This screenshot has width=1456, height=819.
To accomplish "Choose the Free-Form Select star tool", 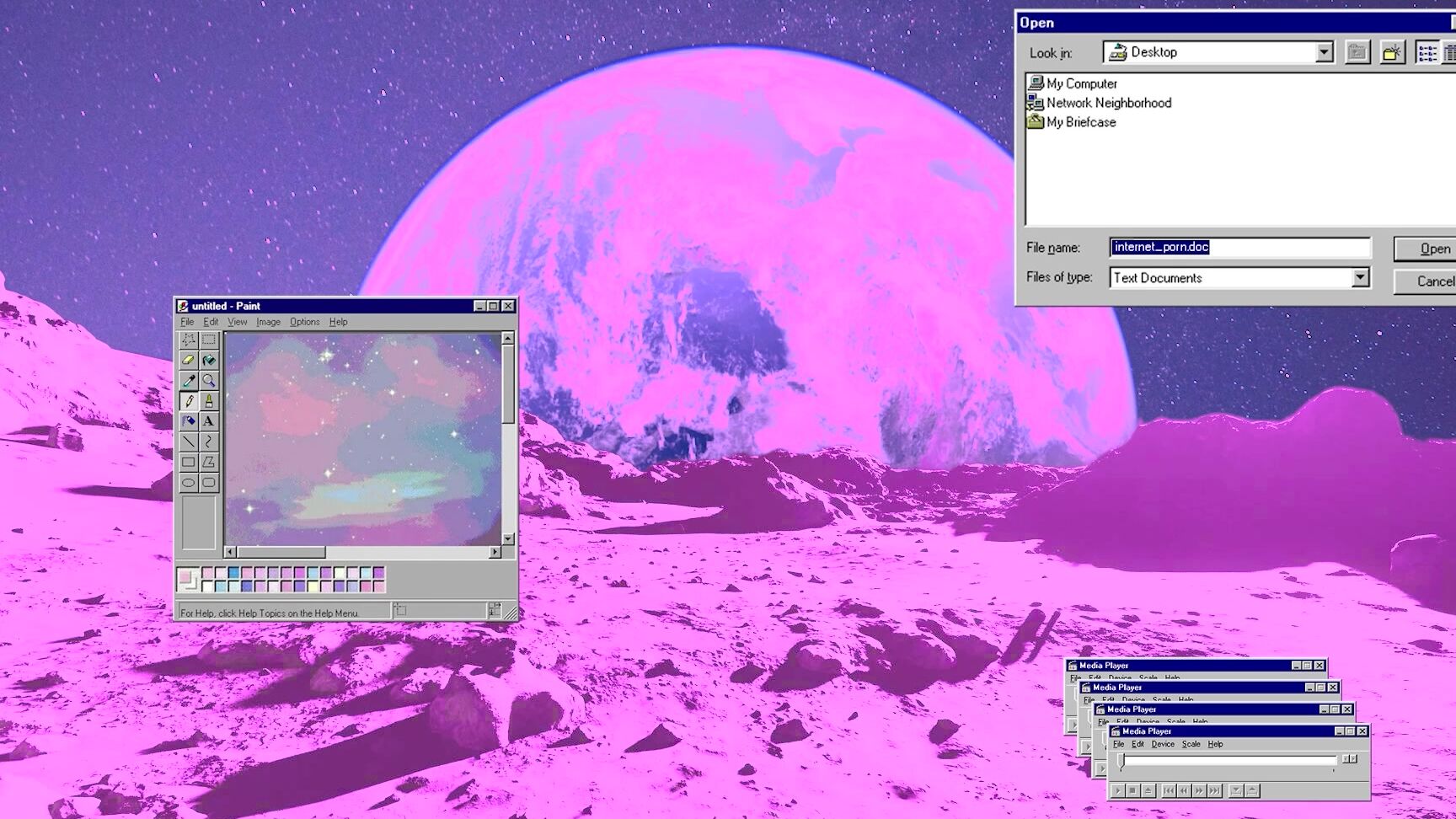I will coord(189,340).
